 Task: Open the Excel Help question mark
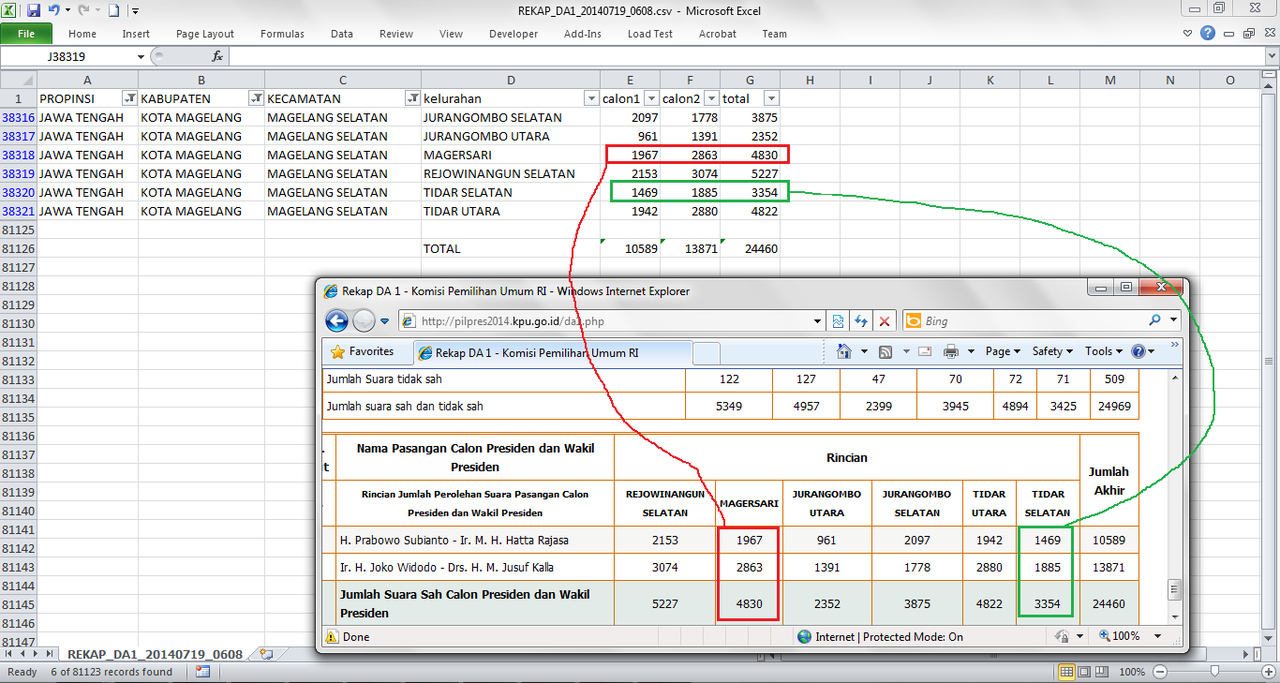(x=1208, y=33)
